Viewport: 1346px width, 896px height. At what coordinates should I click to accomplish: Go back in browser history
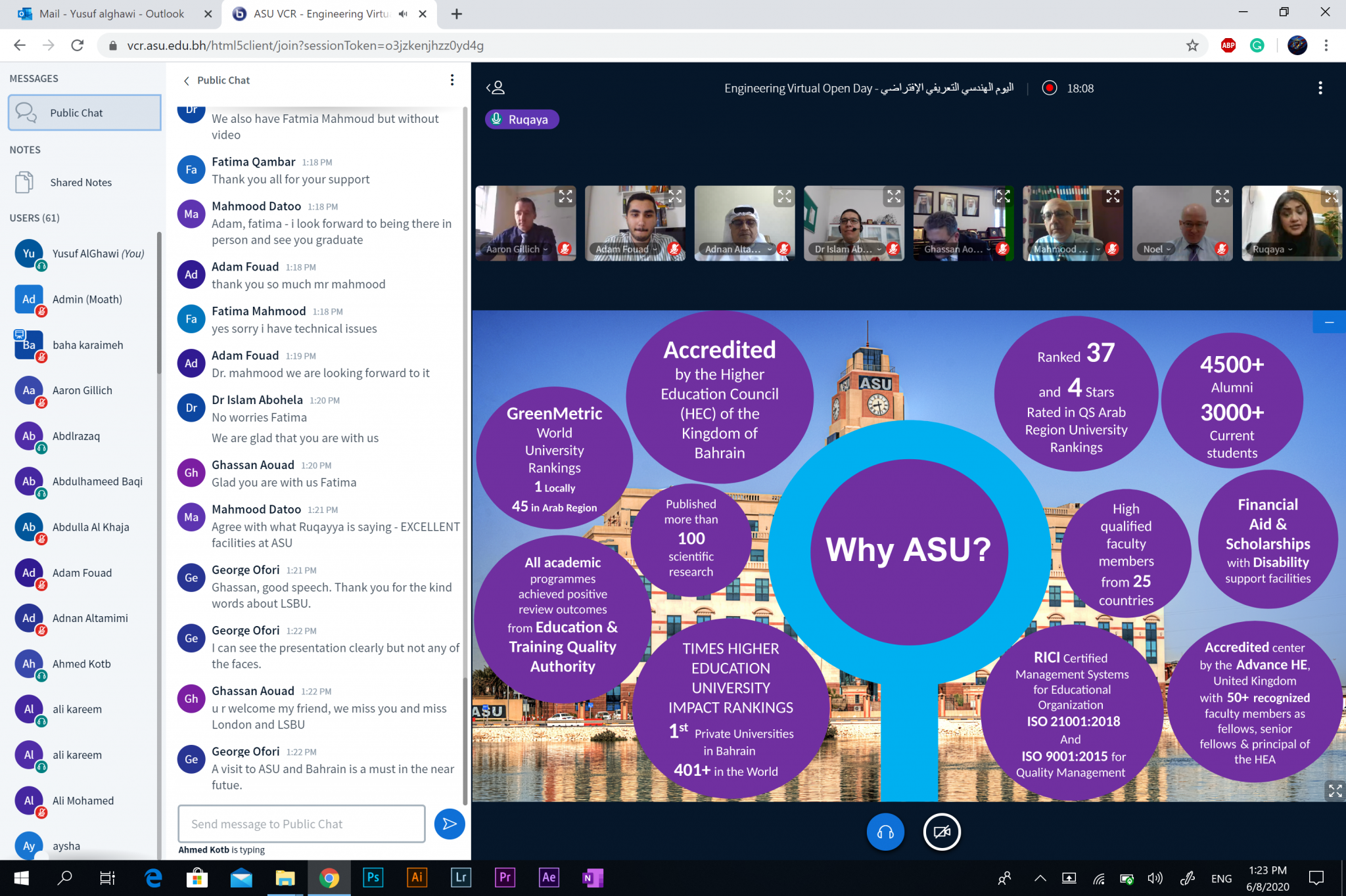[20, 45]
